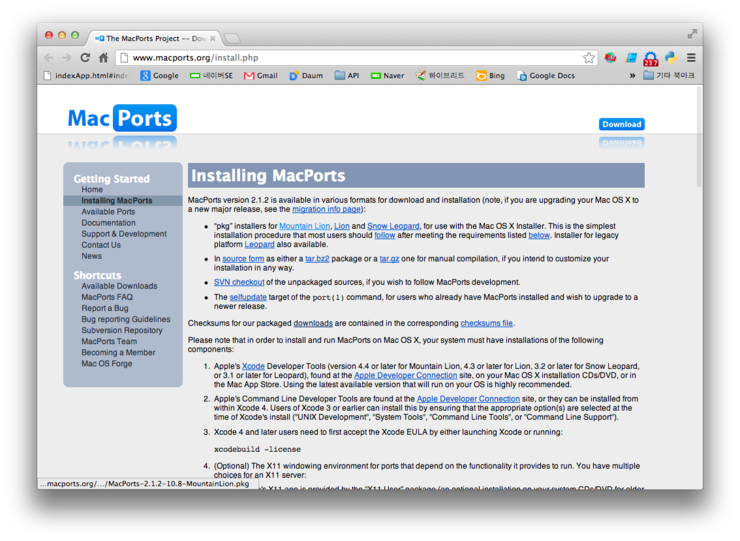Open the home page via house icon
Image resolution: width=740 pixels, height=541 pixels.
click(x=103, y=58)
